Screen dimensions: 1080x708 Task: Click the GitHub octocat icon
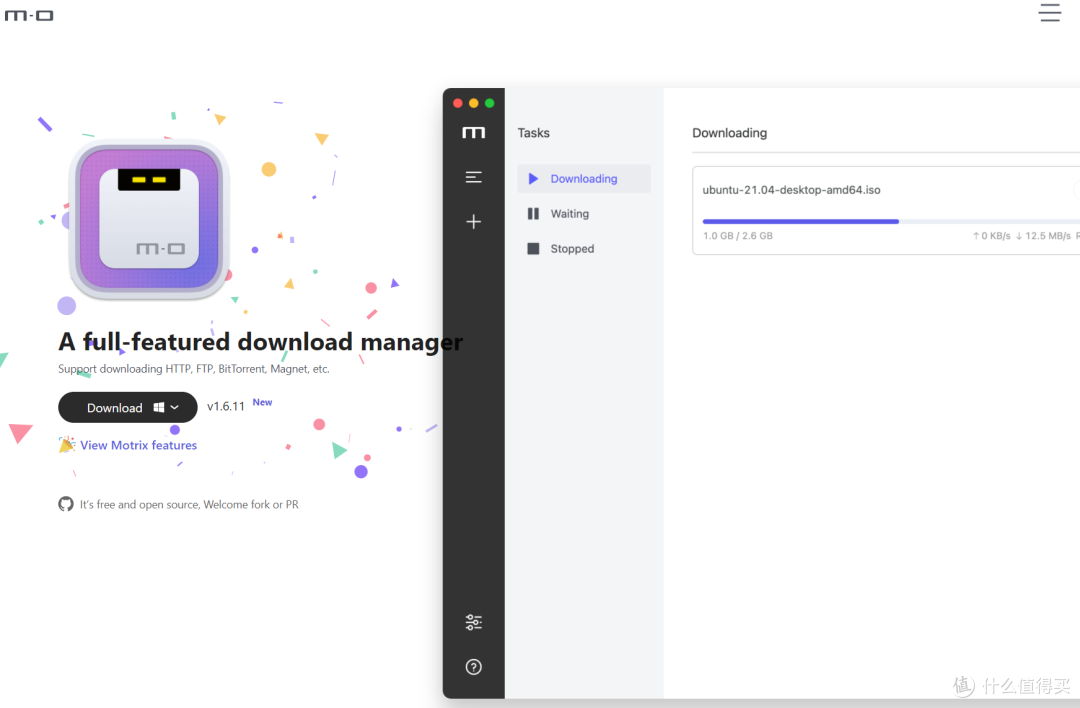pos(65,504)
